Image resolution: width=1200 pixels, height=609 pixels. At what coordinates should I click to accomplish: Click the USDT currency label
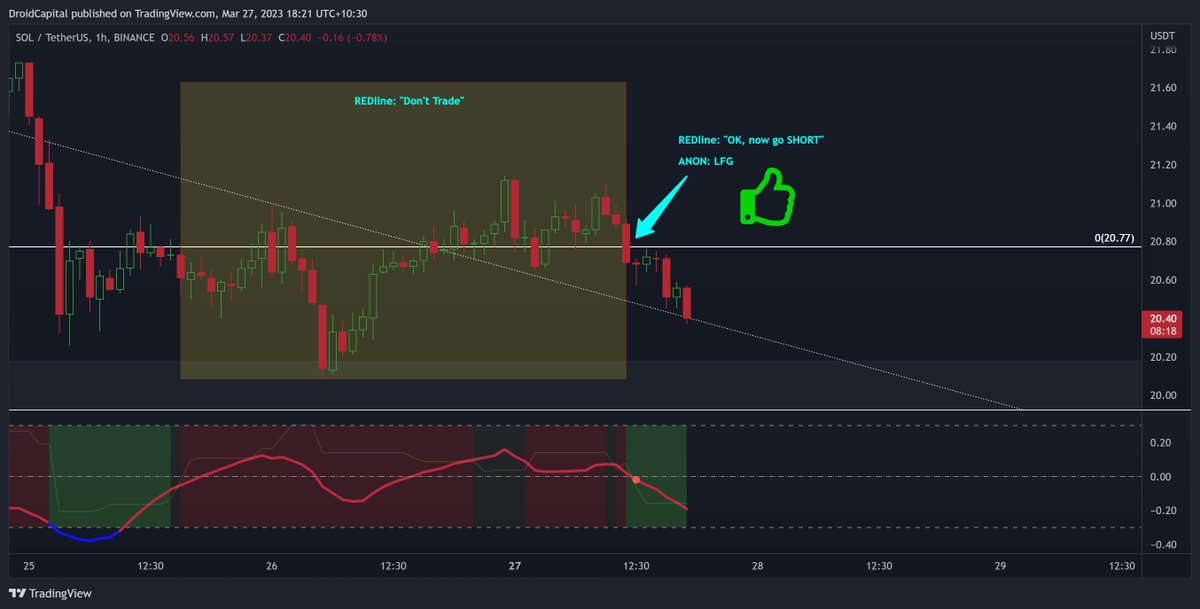click(x=1160, y=35)
